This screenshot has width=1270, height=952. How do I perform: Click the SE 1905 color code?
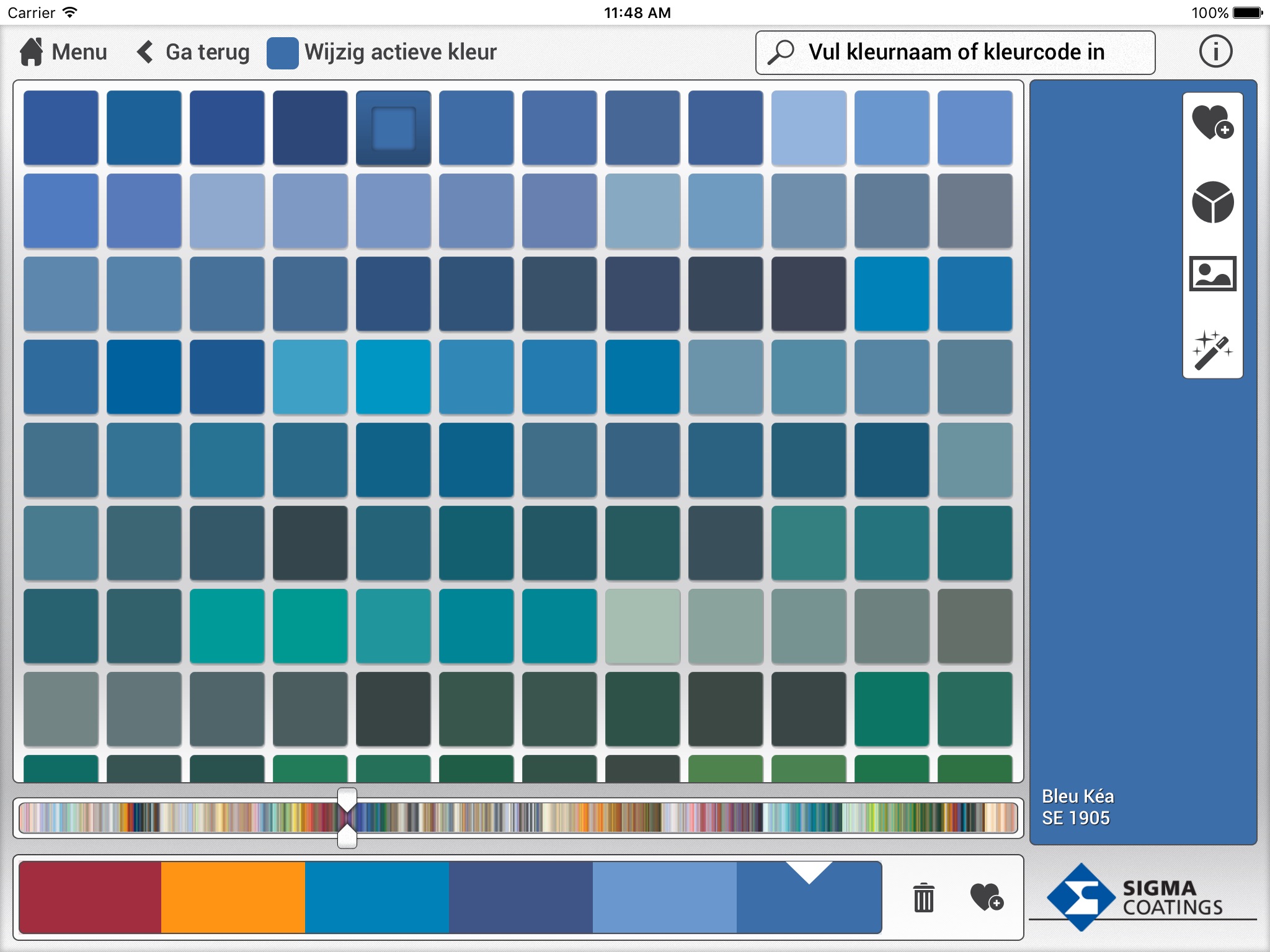[1076, 818]
